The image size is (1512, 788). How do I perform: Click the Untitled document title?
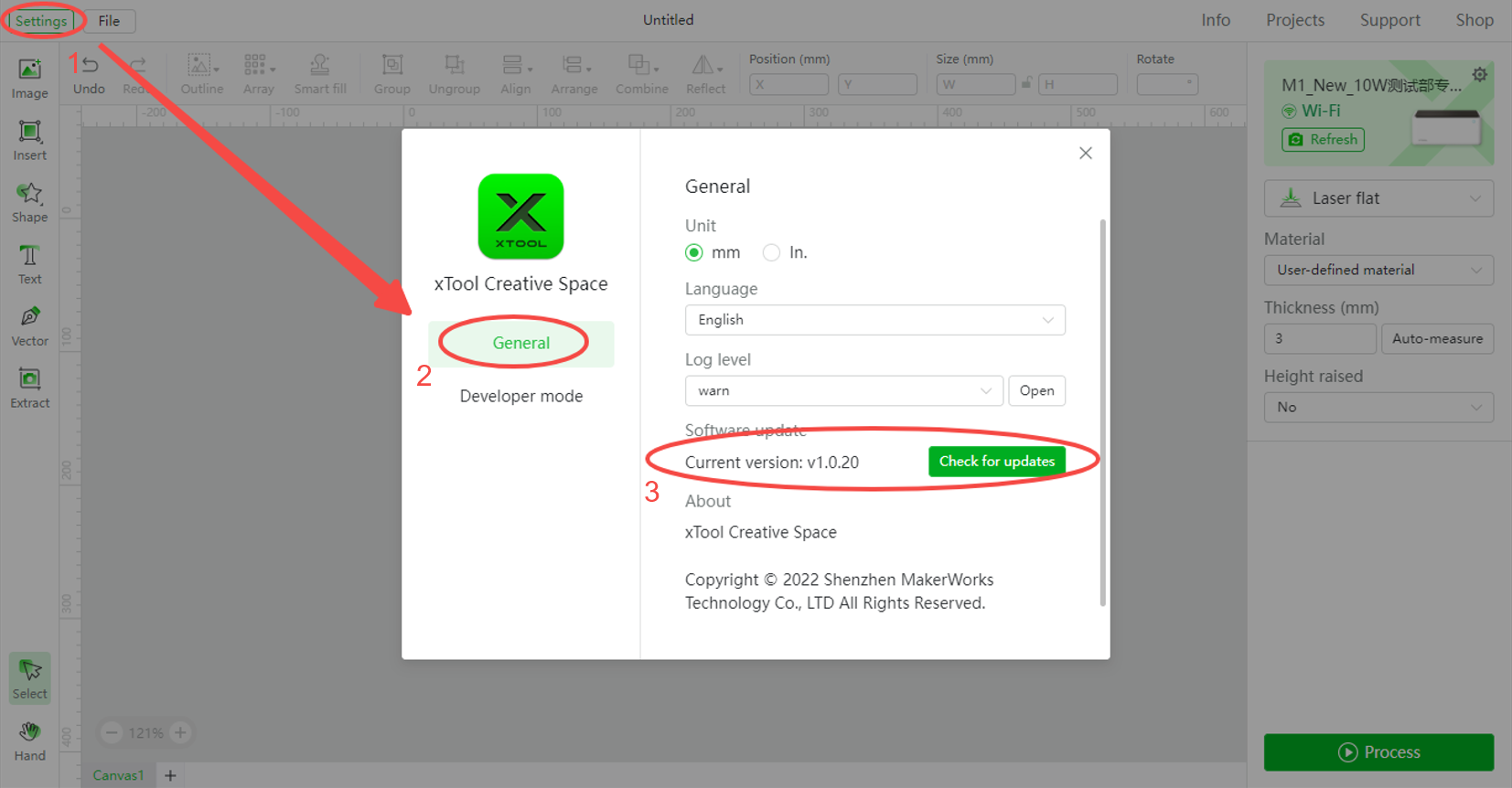(669, 20)
